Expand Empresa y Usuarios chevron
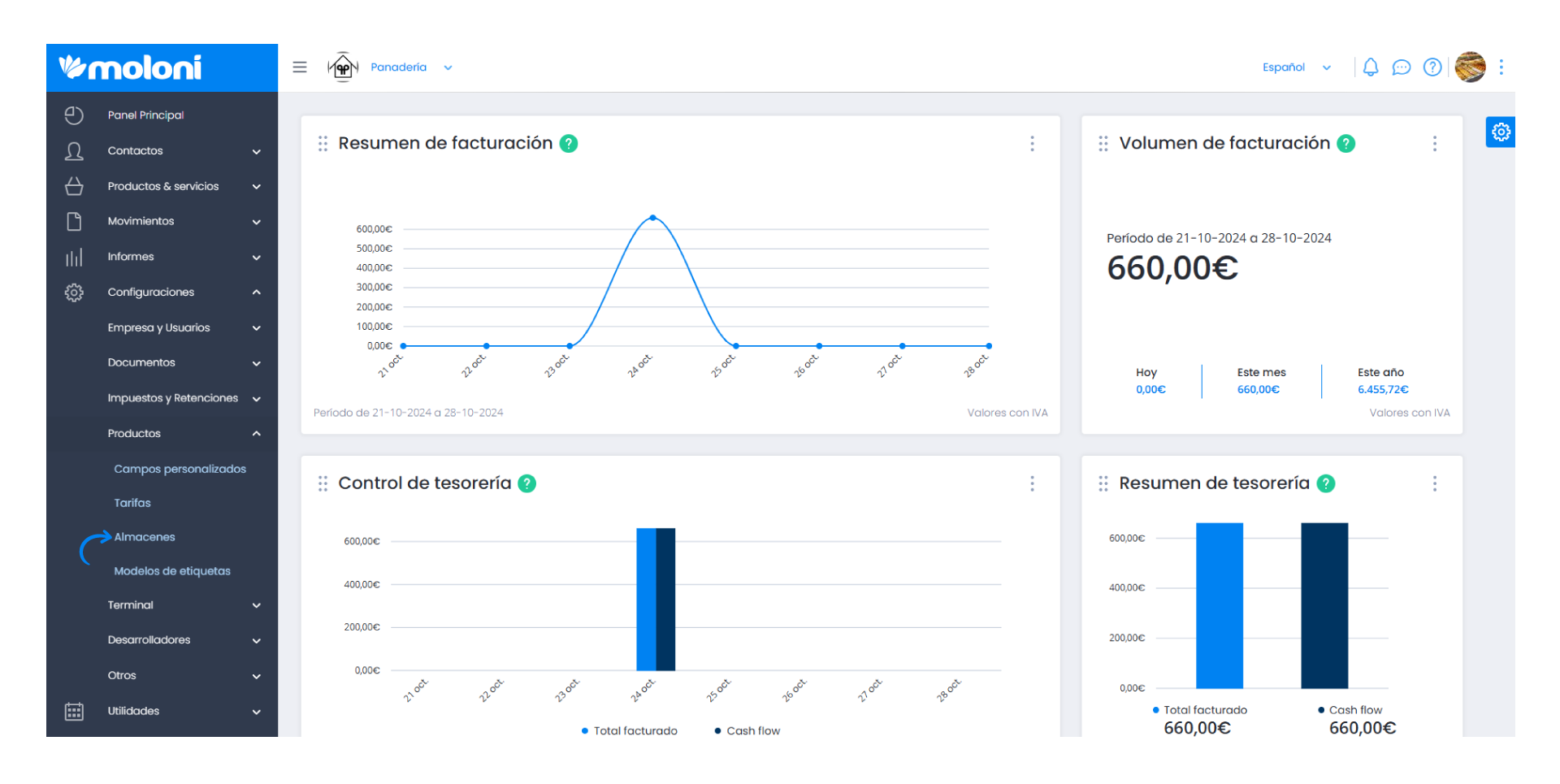The height and width of the screenshot is (784, 1560). pos(257,328)
